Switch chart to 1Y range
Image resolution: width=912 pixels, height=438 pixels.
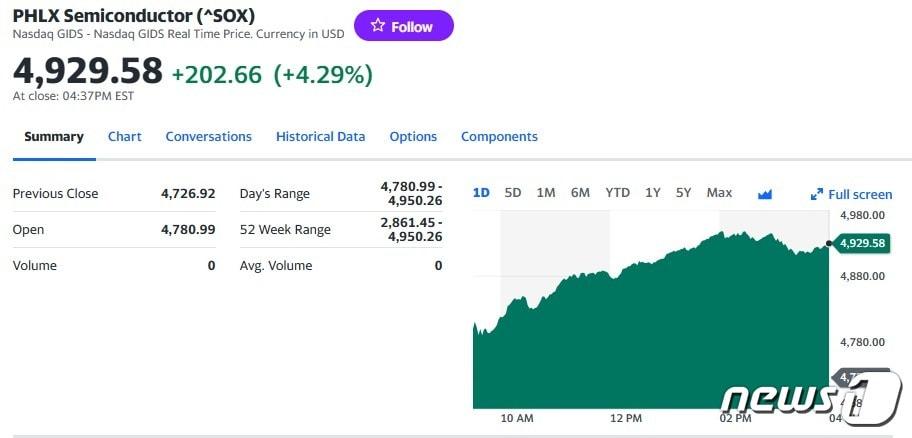(652, 192)
